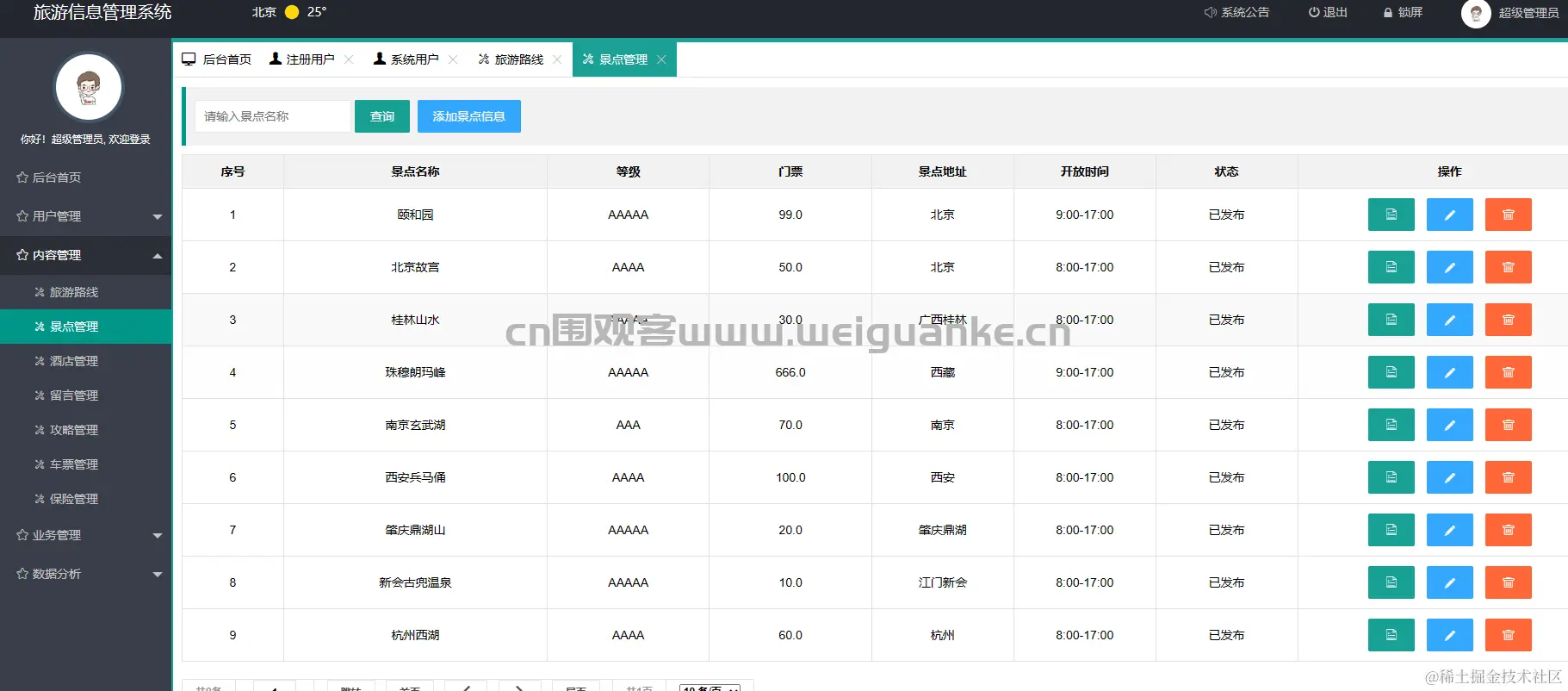Click the 江门新会 address cell
1568x691 pixels.
coord(943,582)
